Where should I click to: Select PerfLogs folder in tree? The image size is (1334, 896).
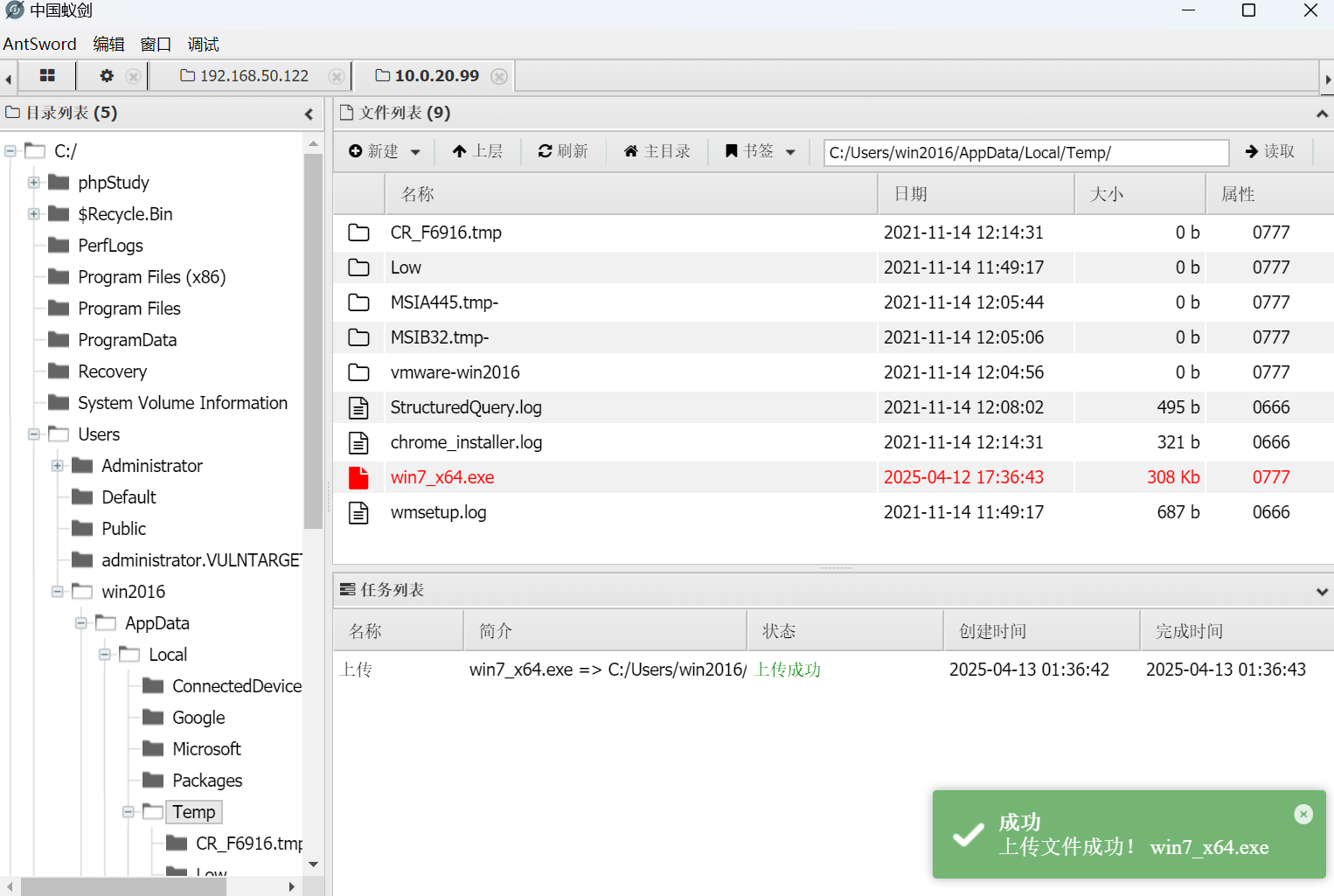coord(110,246)
